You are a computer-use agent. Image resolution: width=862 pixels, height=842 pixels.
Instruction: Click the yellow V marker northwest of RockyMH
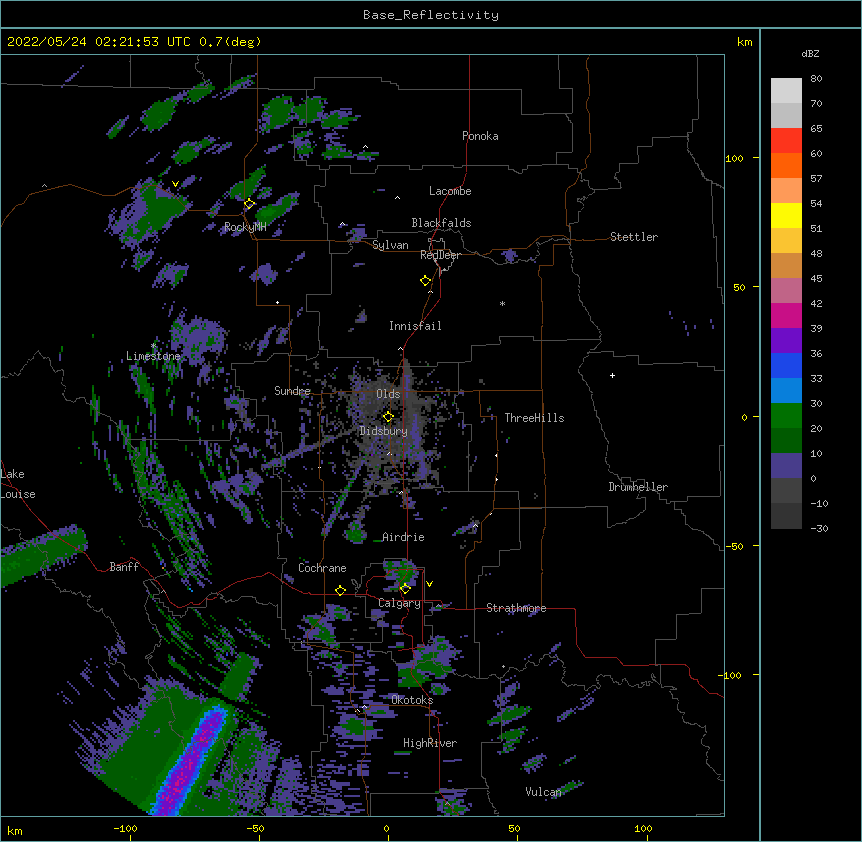click(175, 184)
